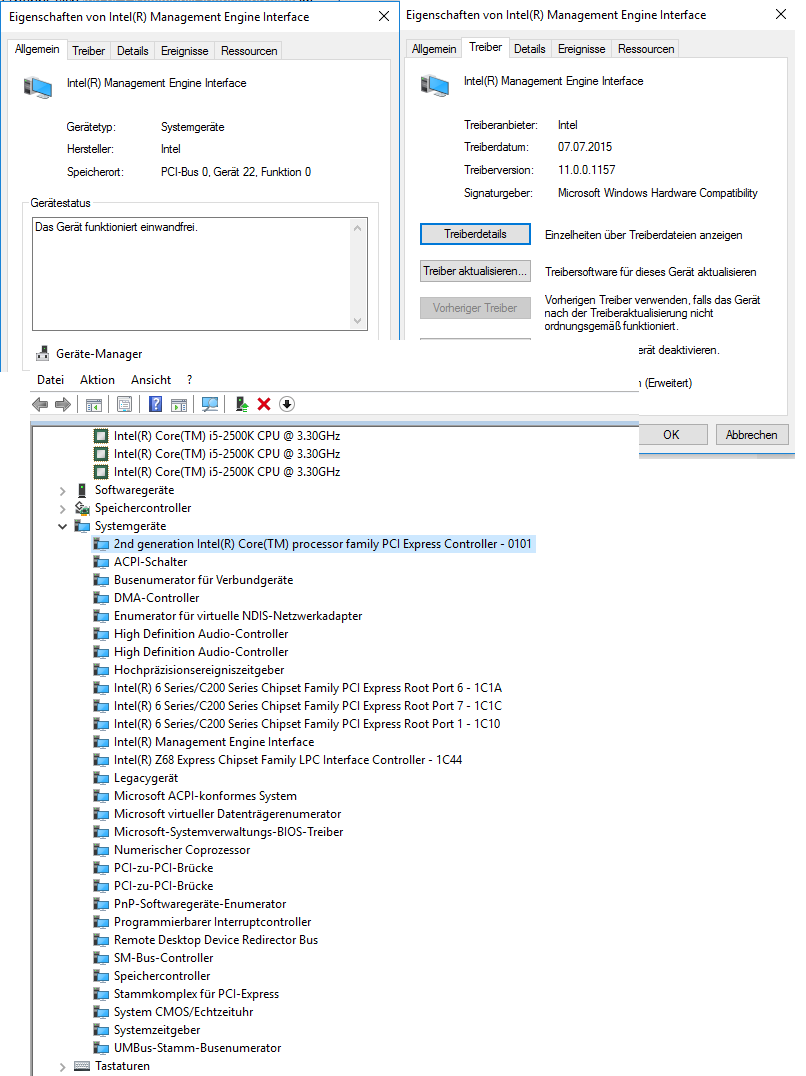Select Z68 Express Chipset LPC Interface Controller
The height and width of the screenshot is (1076, 806).
(x=288, y=760)
